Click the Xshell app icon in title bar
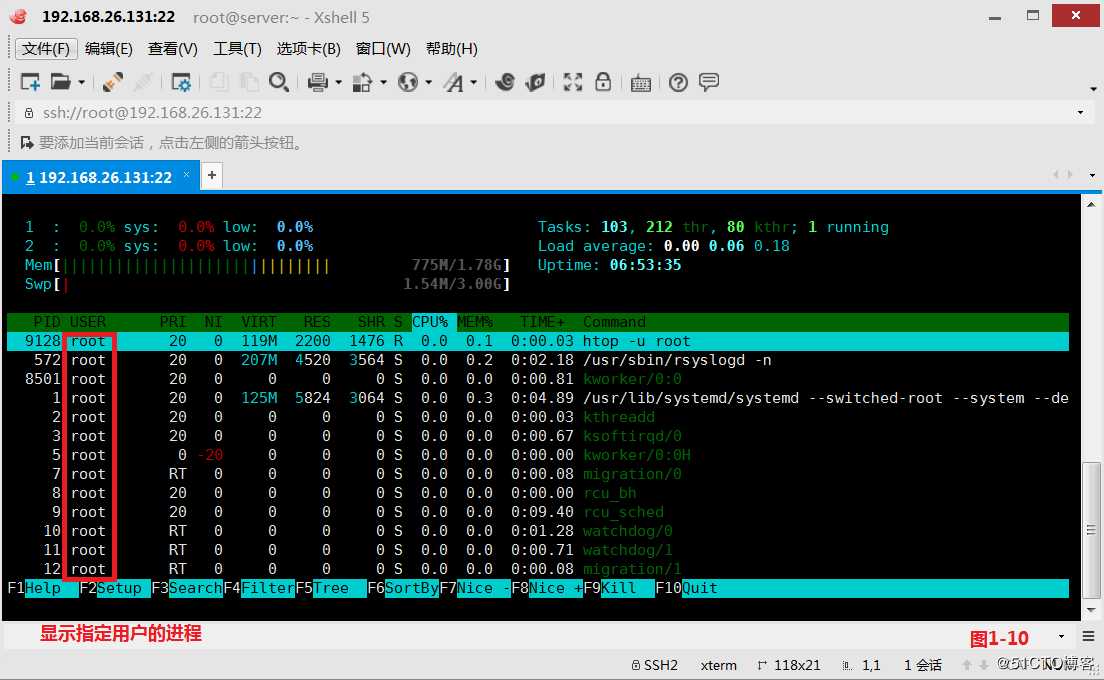The width and height of the screenshot is (1104, 680). pos(19,16)
